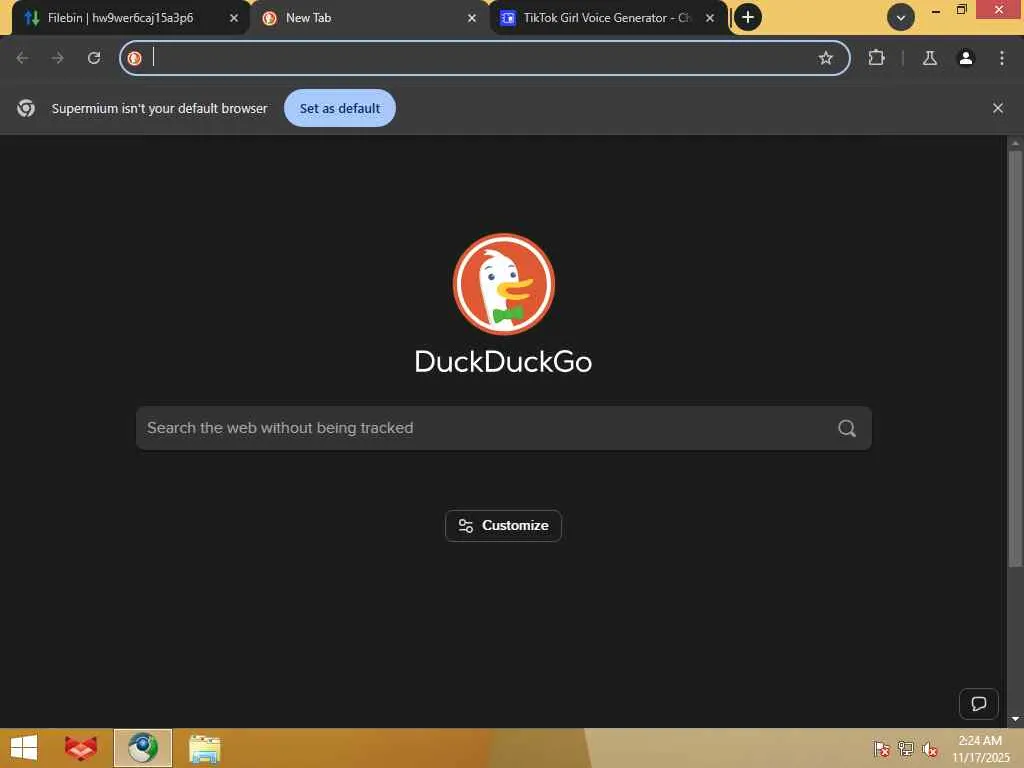The image size is (1024, 768).
Task: Open the Windows Start button
Action: click(x=24, y=748)
